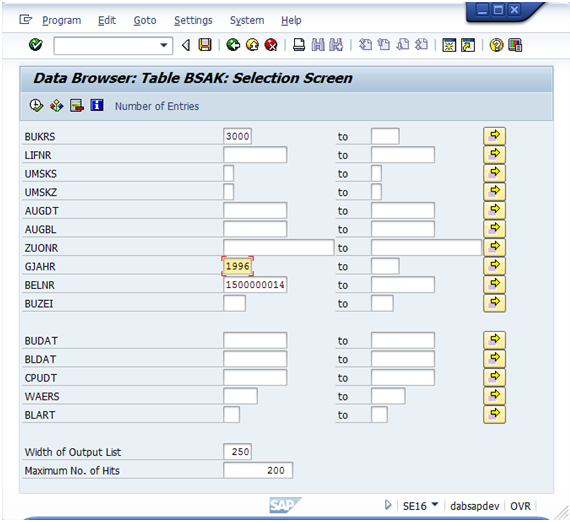Click the Find binoculars icon
The height and width of the screenshot is (522, 570).
[x=318, y=45]
